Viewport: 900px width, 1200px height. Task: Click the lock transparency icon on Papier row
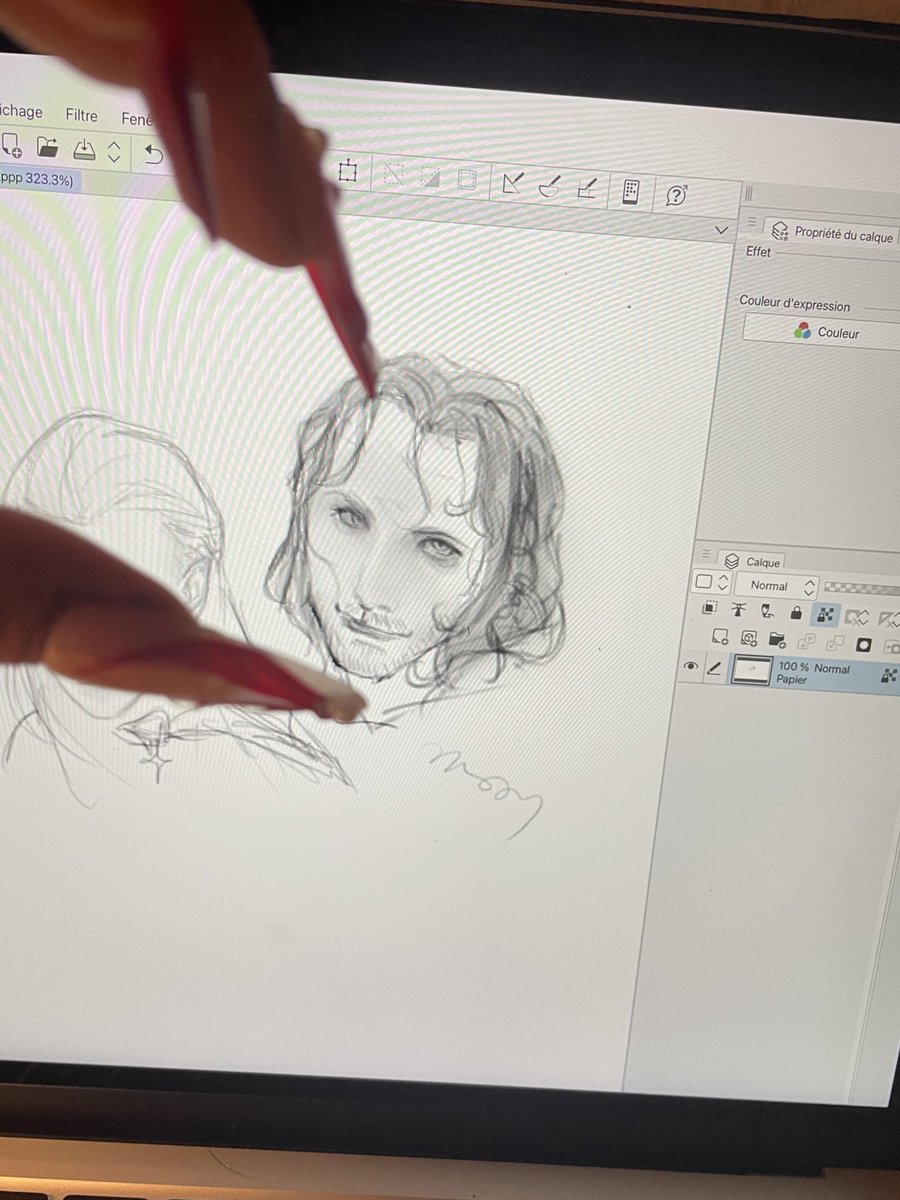pyautogui.click(x=888, y=677)
